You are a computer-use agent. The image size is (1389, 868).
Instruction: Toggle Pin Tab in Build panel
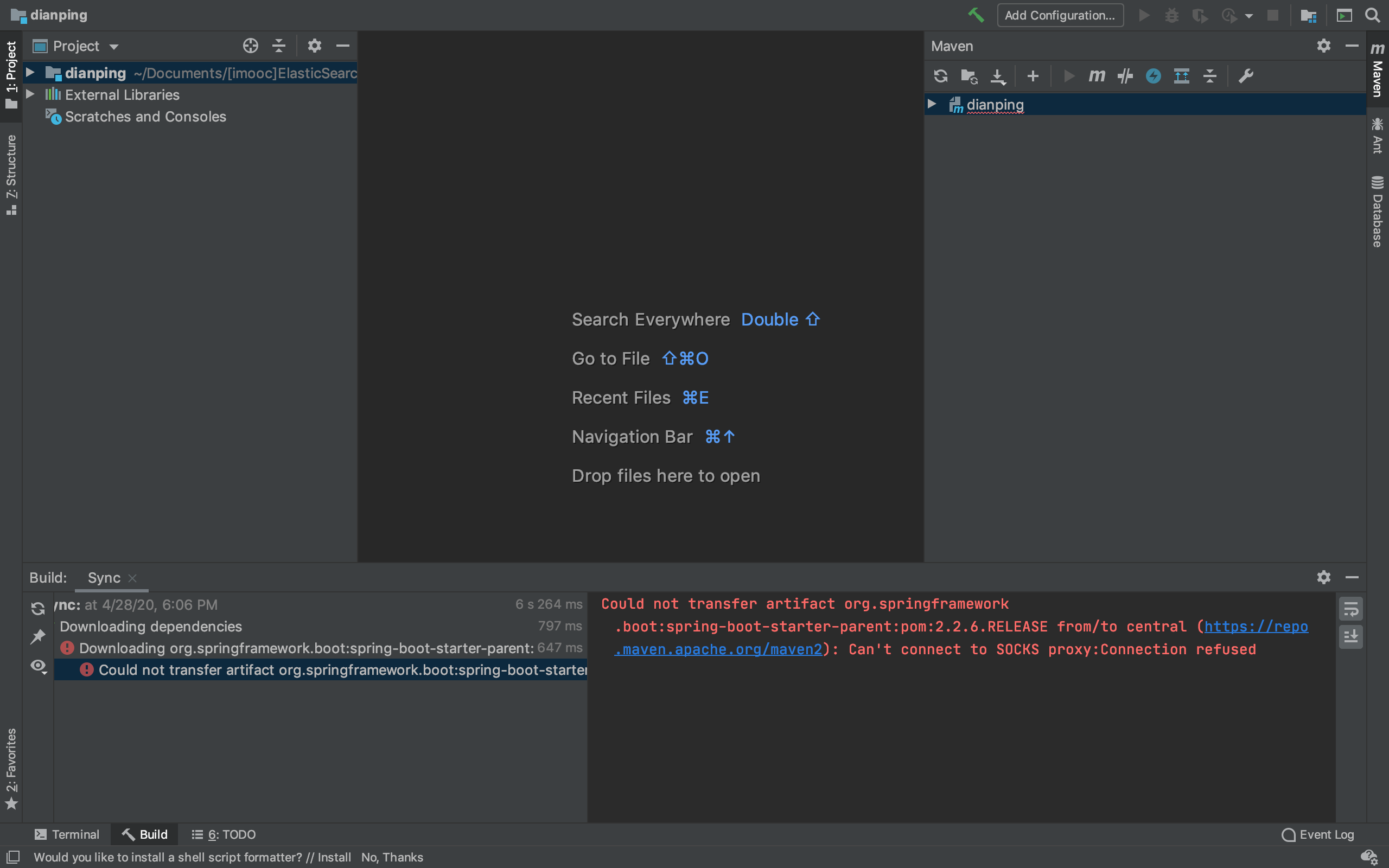[38, 636]
